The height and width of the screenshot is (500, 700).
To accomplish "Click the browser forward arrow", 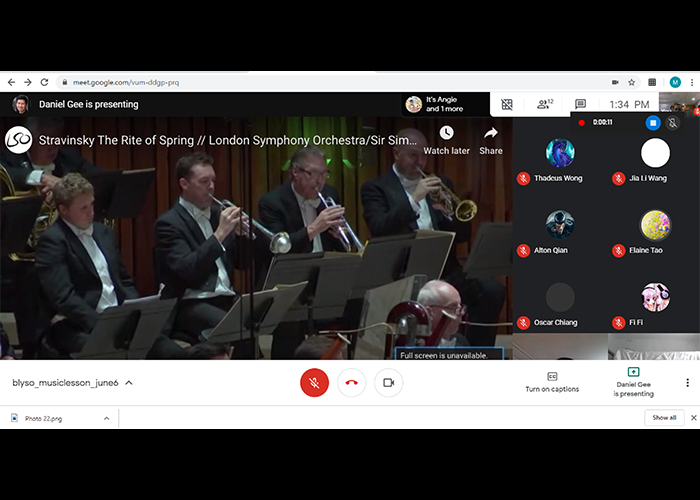I will click(28, 82).
